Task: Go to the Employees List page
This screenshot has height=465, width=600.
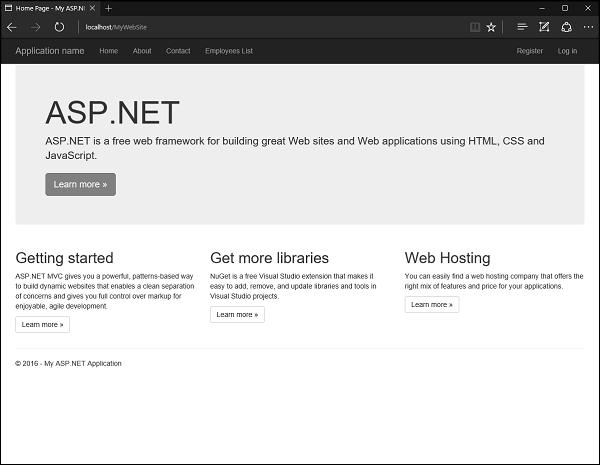Action: 229,51
